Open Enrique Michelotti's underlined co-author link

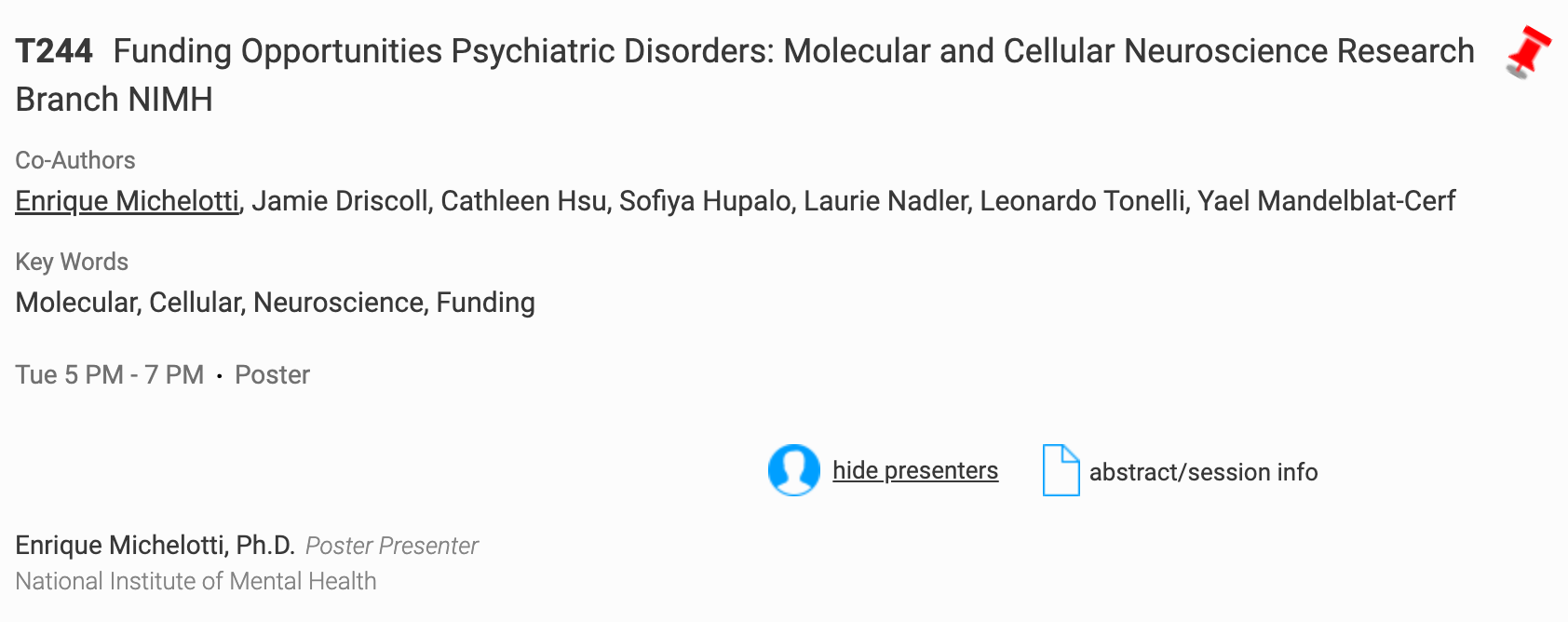click(128, 201)
